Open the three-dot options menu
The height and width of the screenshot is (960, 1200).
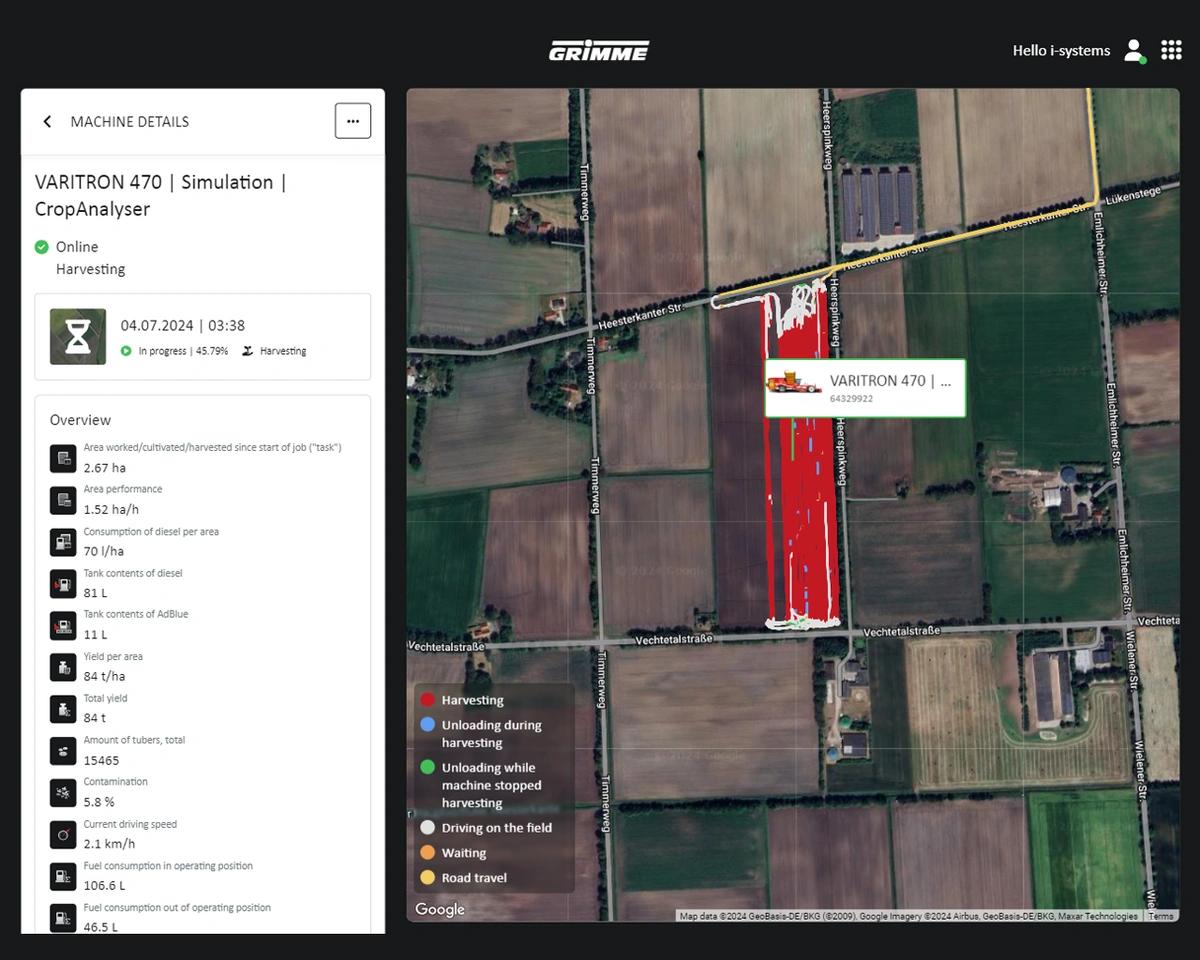click(x=353, y=121)
